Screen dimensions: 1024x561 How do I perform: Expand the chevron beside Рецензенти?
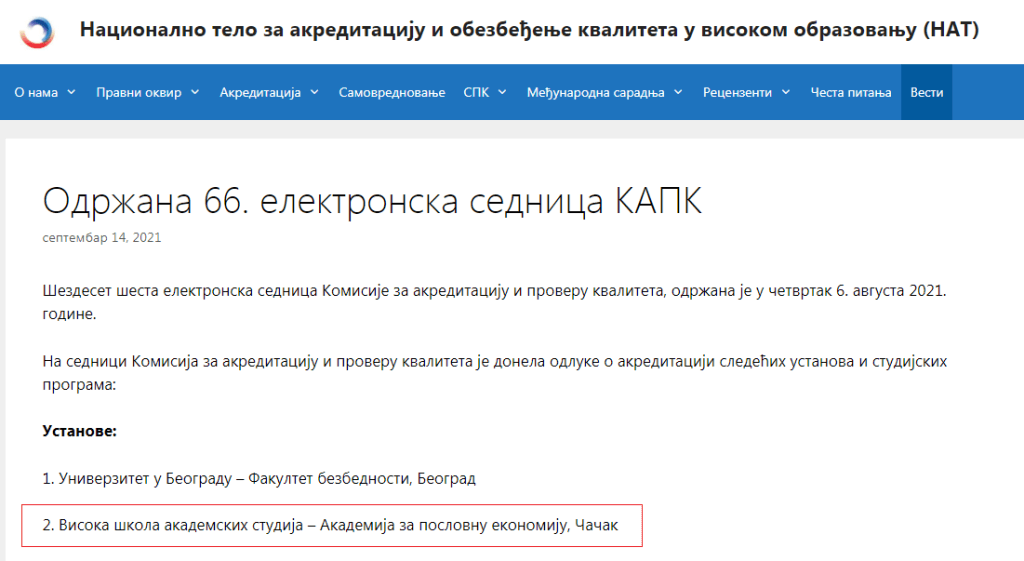tap(786, 92)
